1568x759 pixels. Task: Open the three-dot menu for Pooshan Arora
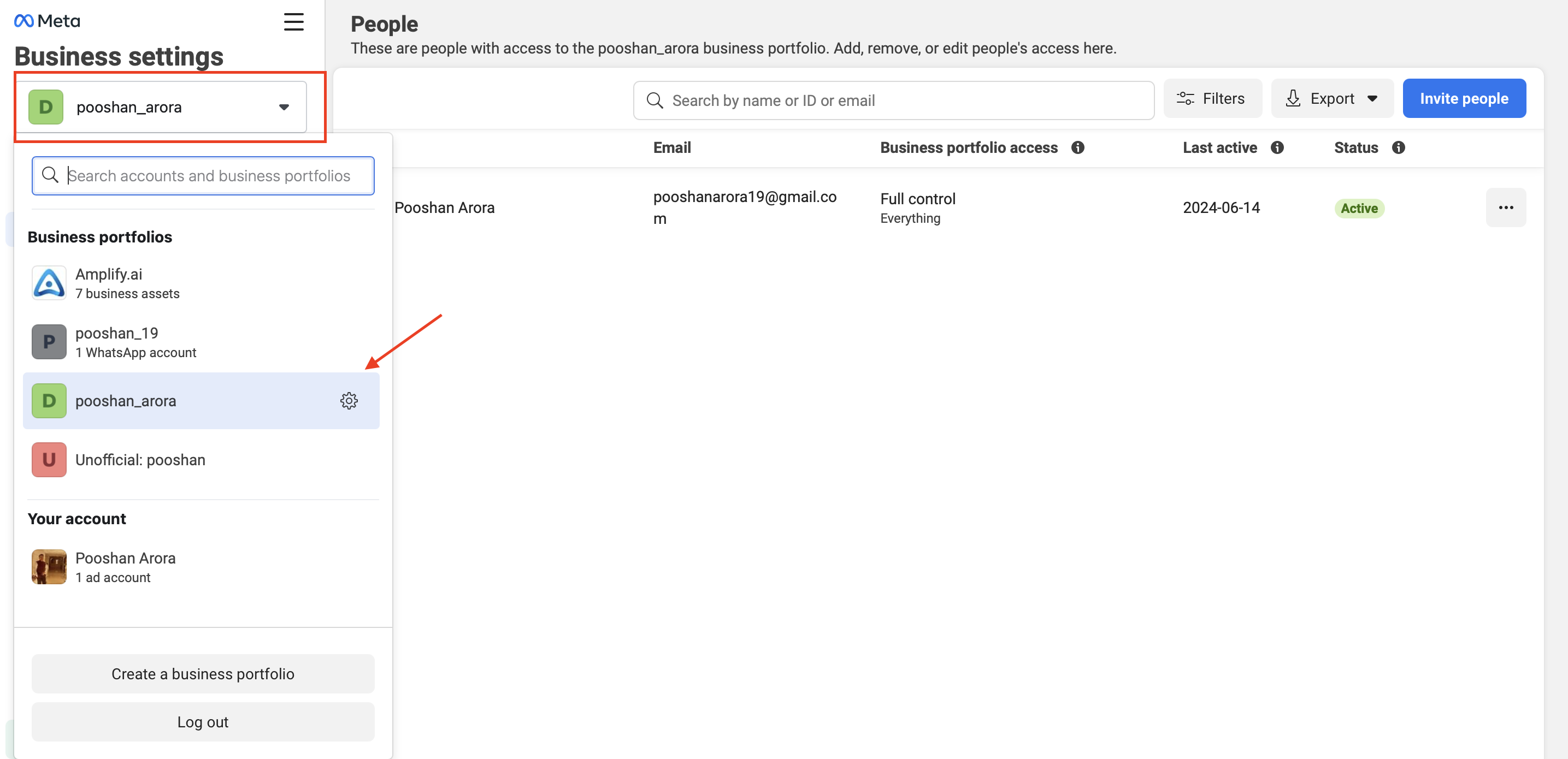point(1505,207)
